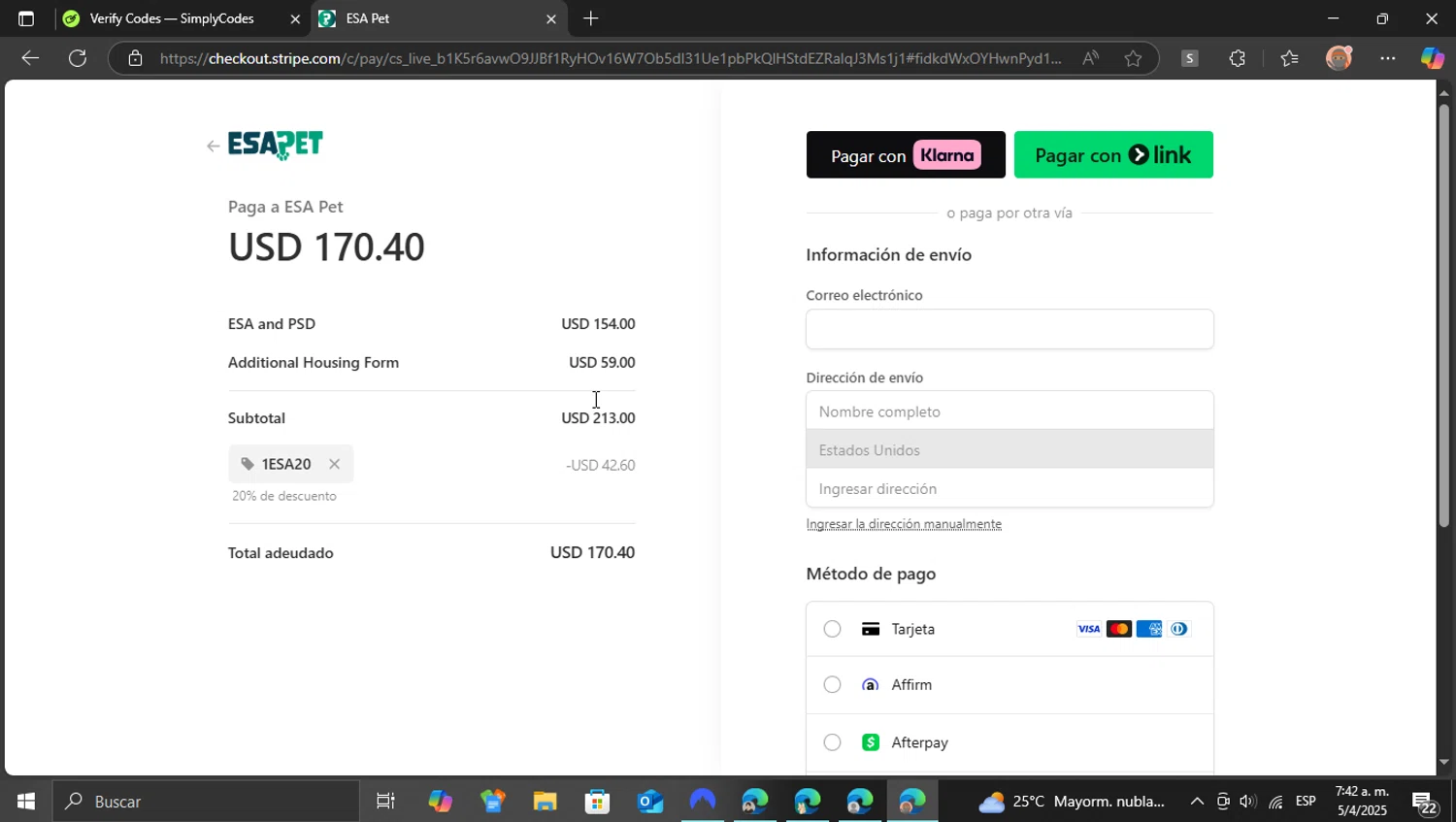Open the Estados Unidos country dropdown

point(1009,450)
